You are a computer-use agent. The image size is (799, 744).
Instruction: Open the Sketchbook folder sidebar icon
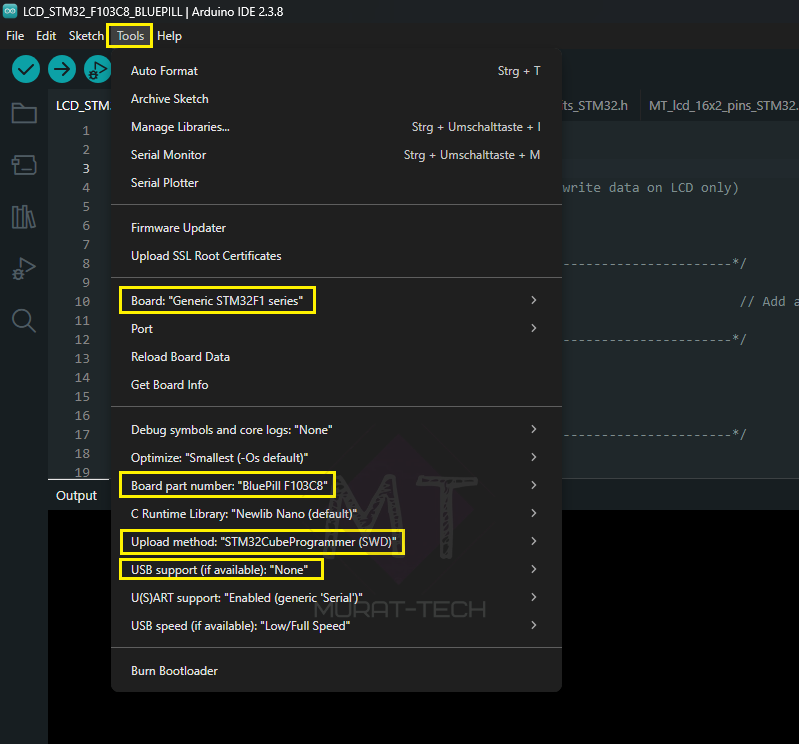coord(24,113)
